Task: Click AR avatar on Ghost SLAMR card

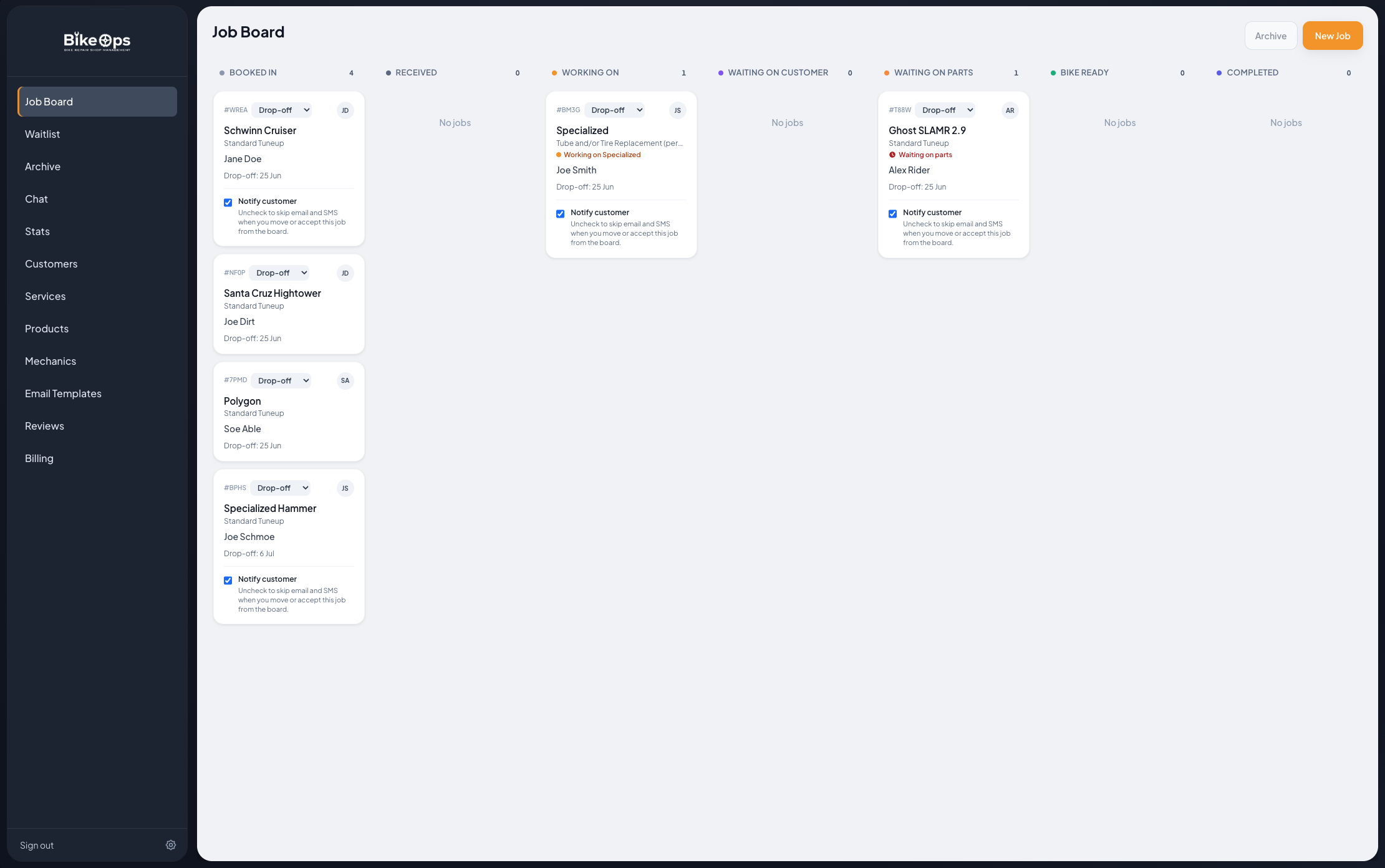Action: click(1010, 110)
